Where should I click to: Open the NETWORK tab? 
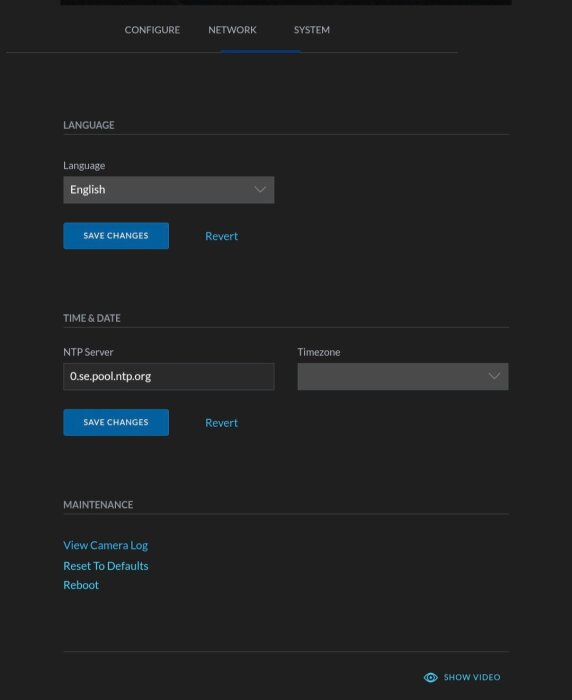pos(232,30)
